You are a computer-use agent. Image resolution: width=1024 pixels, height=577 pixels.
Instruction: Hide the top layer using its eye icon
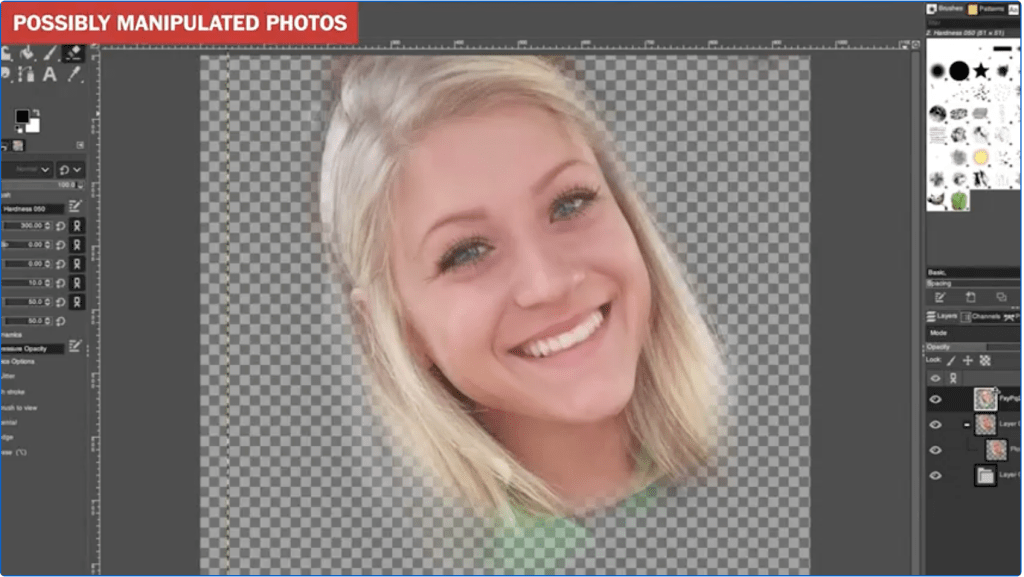click(936, 399)
